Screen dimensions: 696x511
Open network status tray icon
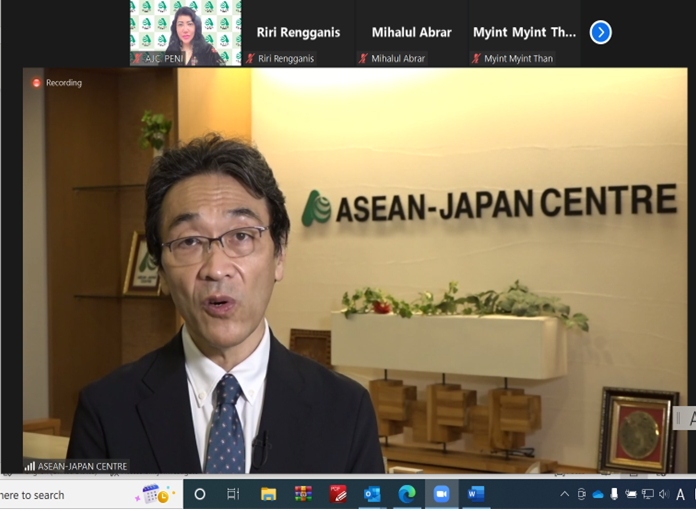[648, 494]
